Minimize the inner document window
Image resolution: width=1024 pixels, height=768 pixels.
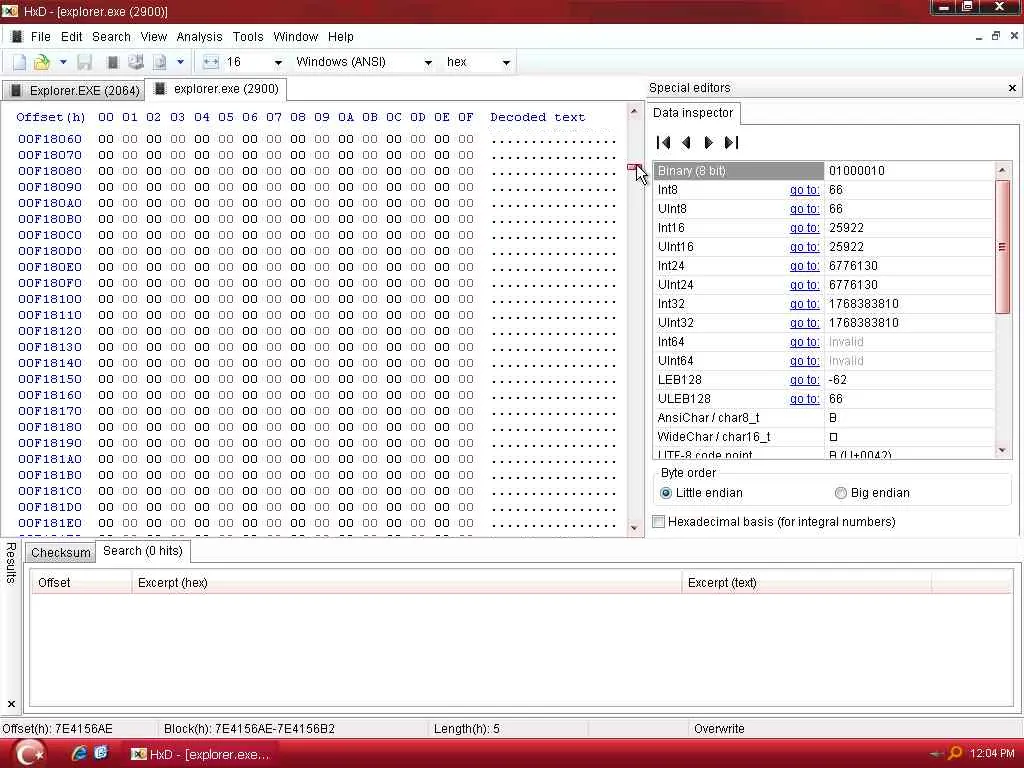coord(979,37)
